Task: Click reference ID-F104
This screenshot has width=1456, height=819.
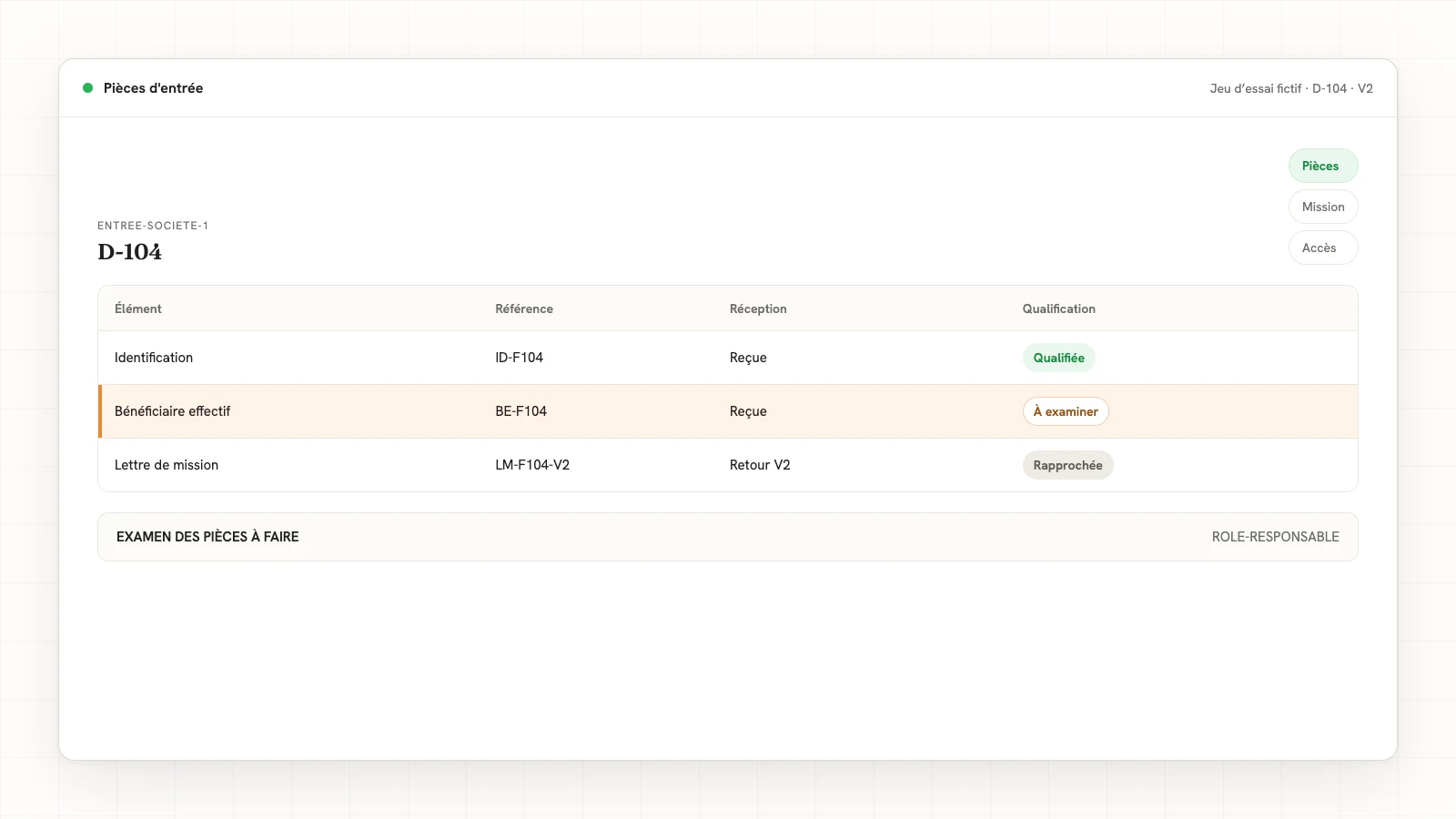Action: tap(519, 358)
